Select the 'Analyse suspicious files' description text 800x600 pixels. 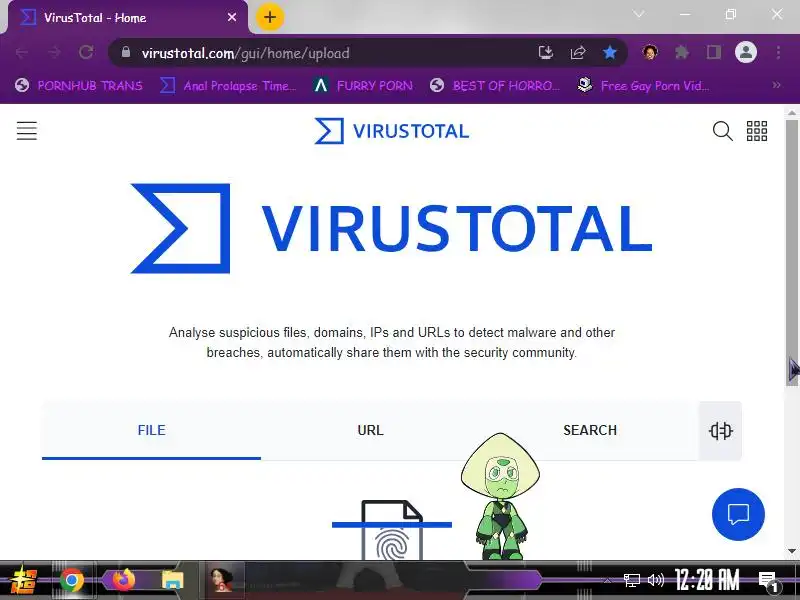391,342
